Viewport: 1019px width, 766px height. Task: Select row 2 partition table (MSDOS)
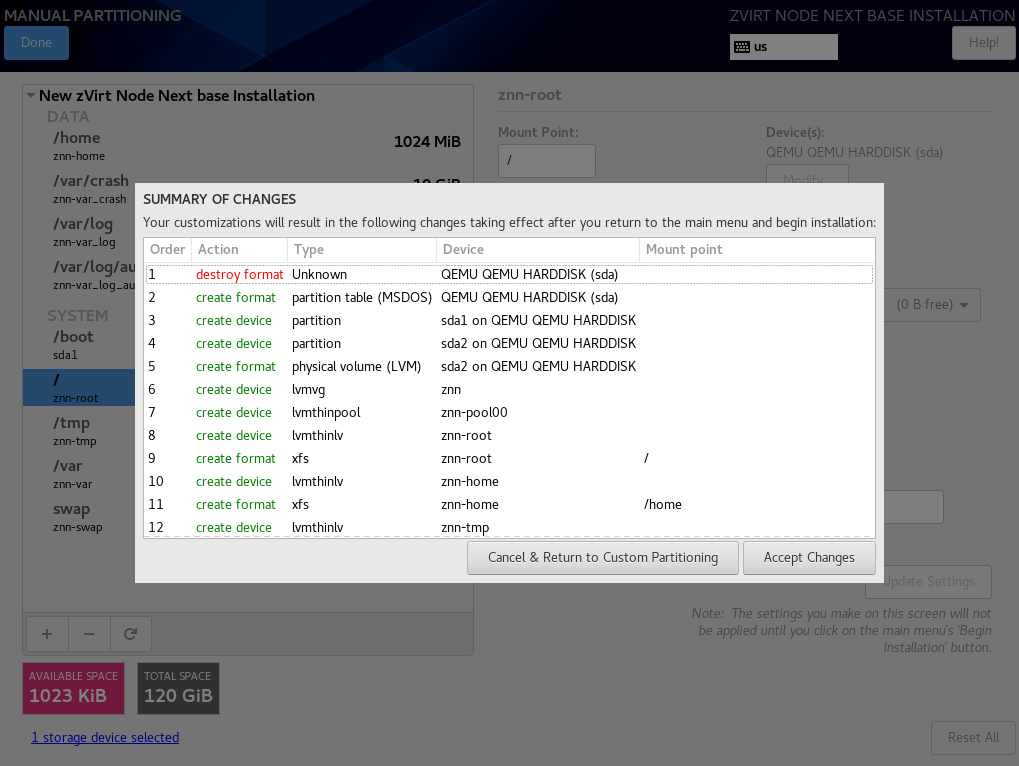(510, 298)
